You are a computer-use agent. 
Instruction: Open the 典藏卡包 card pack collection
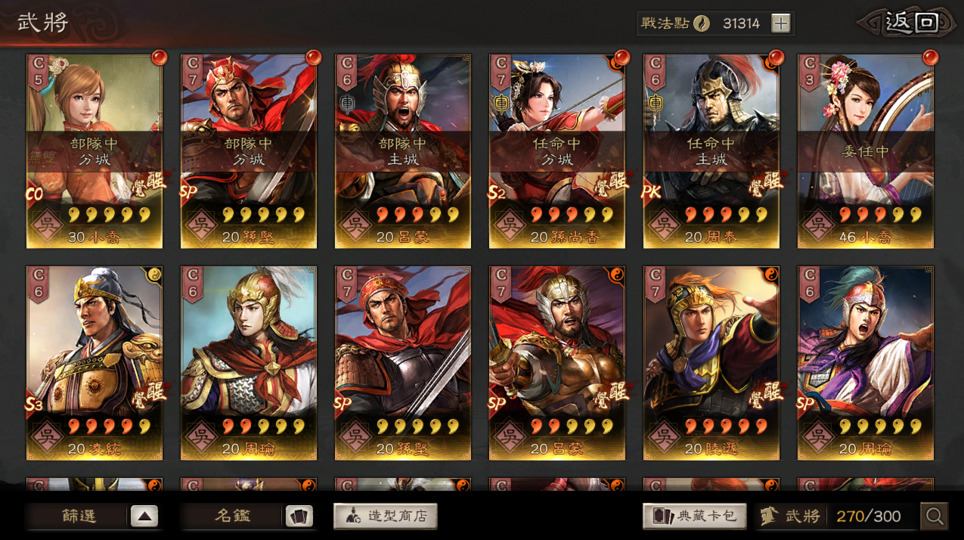(695, 516)
